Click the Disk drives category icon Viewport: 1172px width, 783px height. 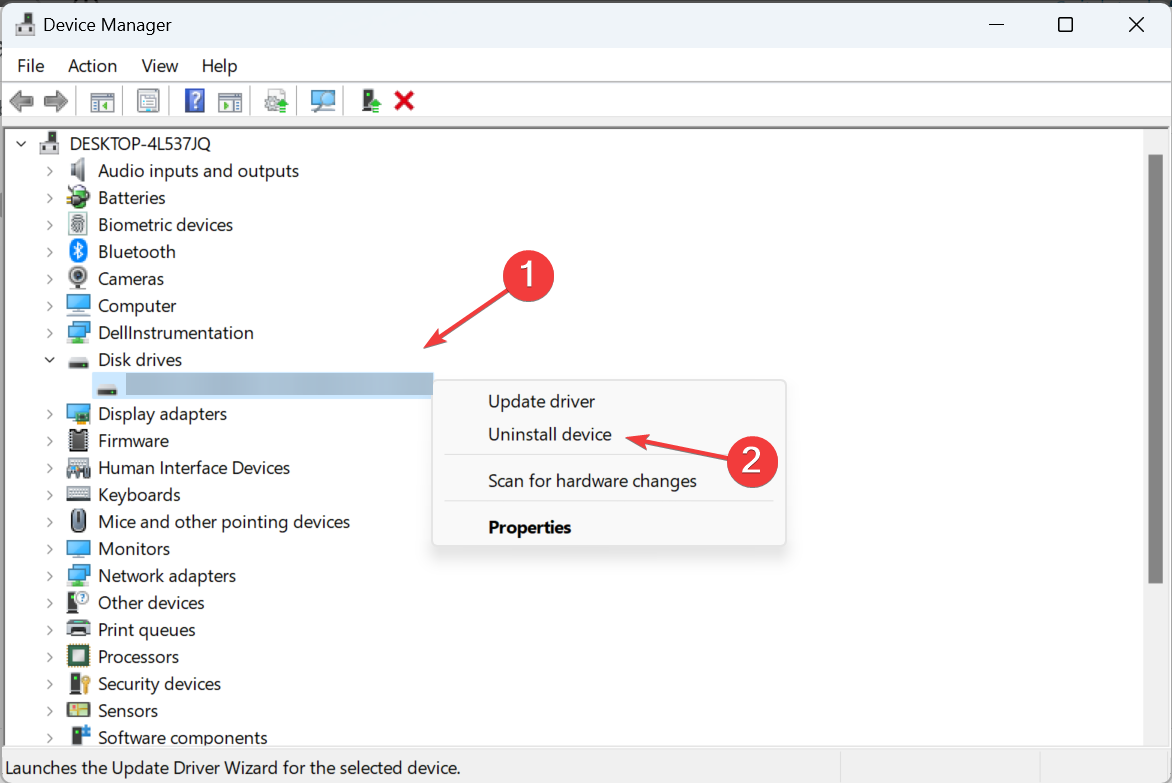78,362
